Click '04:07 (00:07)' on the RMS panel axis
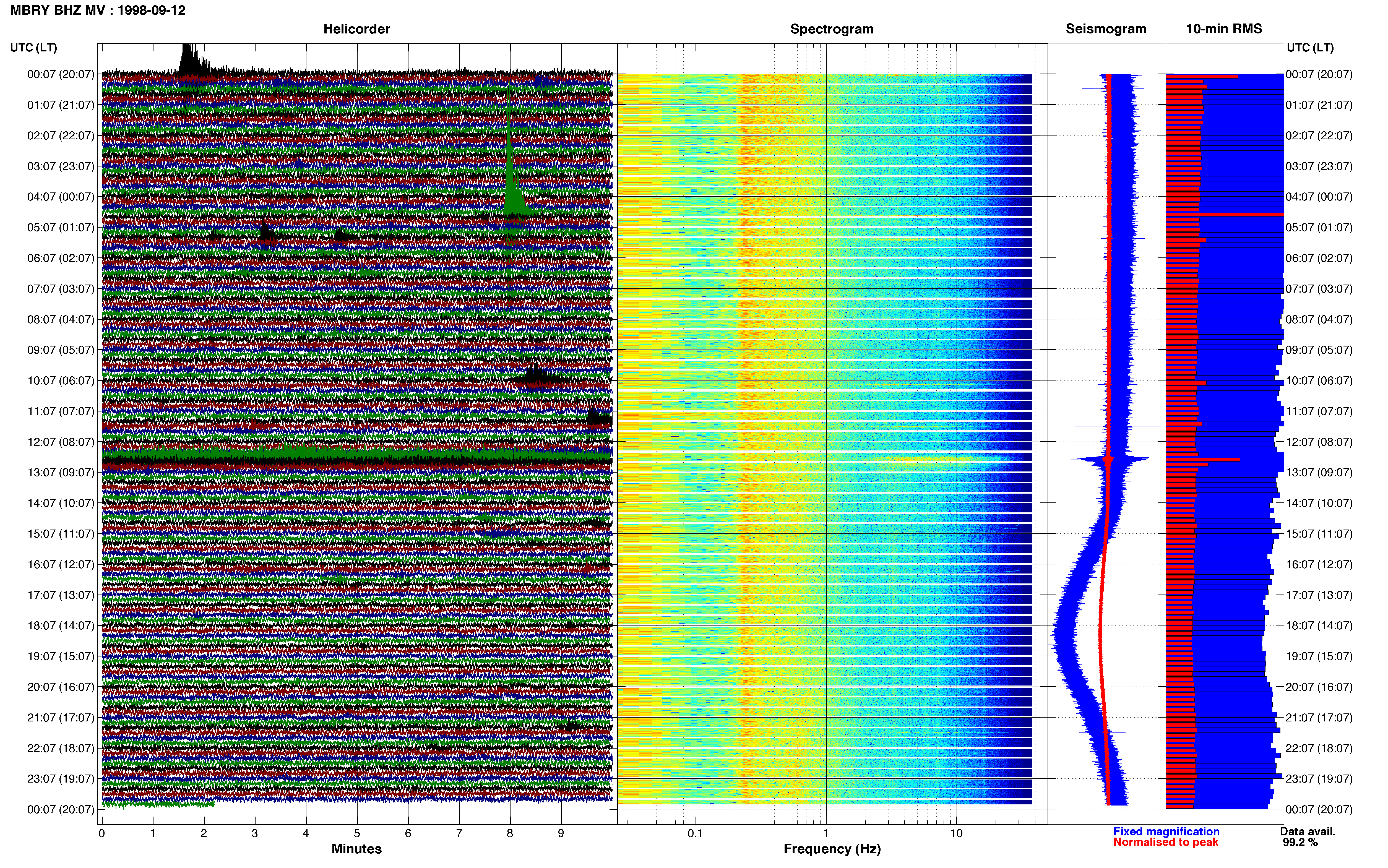Viewport: 1388px width, 868px height. pyautogui.click(x=1319, y=197)
